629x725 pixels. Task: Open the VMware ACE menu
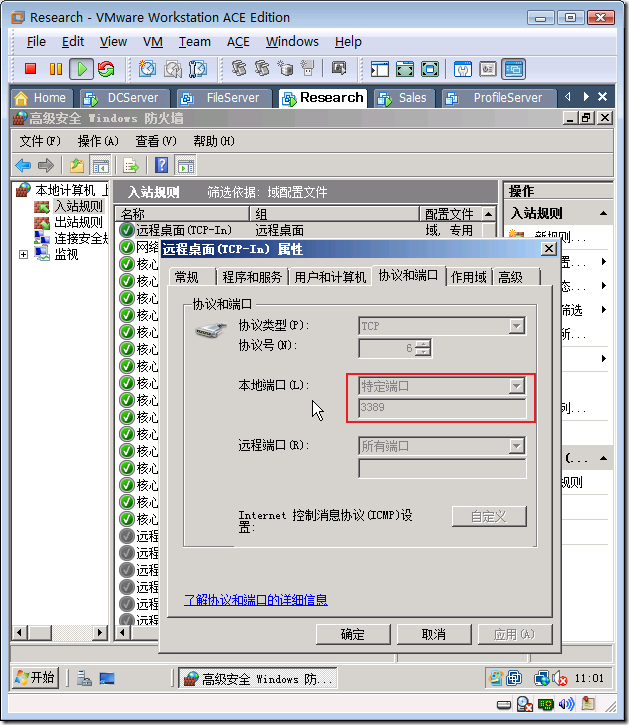tap(238, 42)
